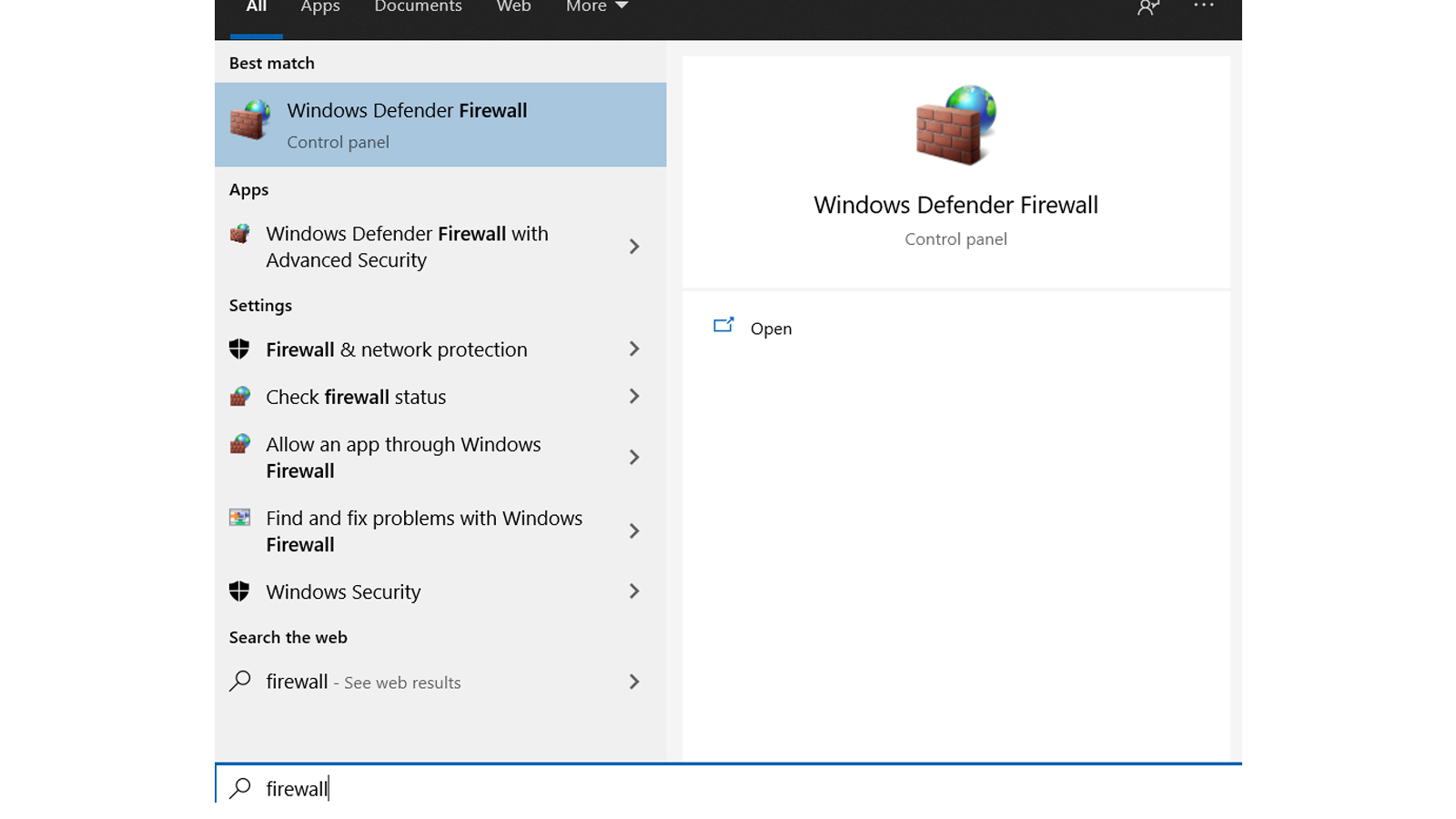Screen dimensions: 1456x819
Task: Open Windows Defender Firewall with Advanced Security
Action: point(440,247)
